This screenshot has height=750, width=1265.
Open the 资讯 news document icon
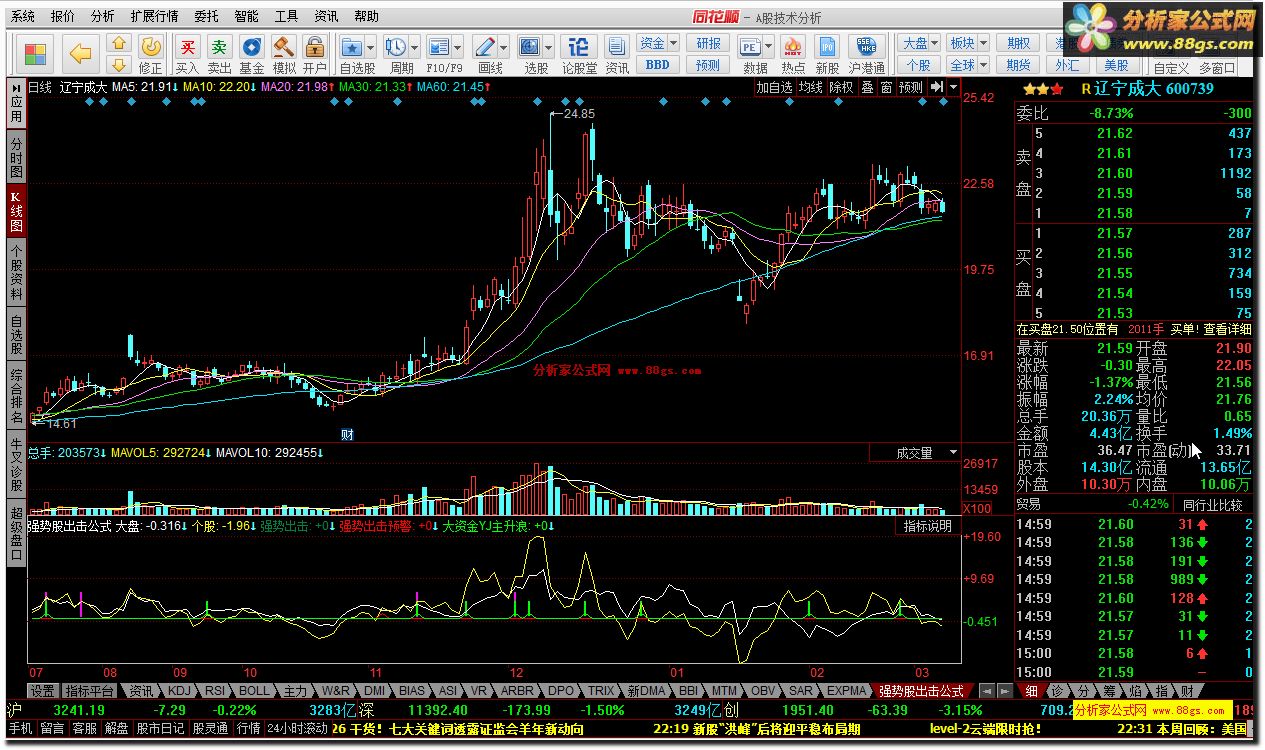617,46
